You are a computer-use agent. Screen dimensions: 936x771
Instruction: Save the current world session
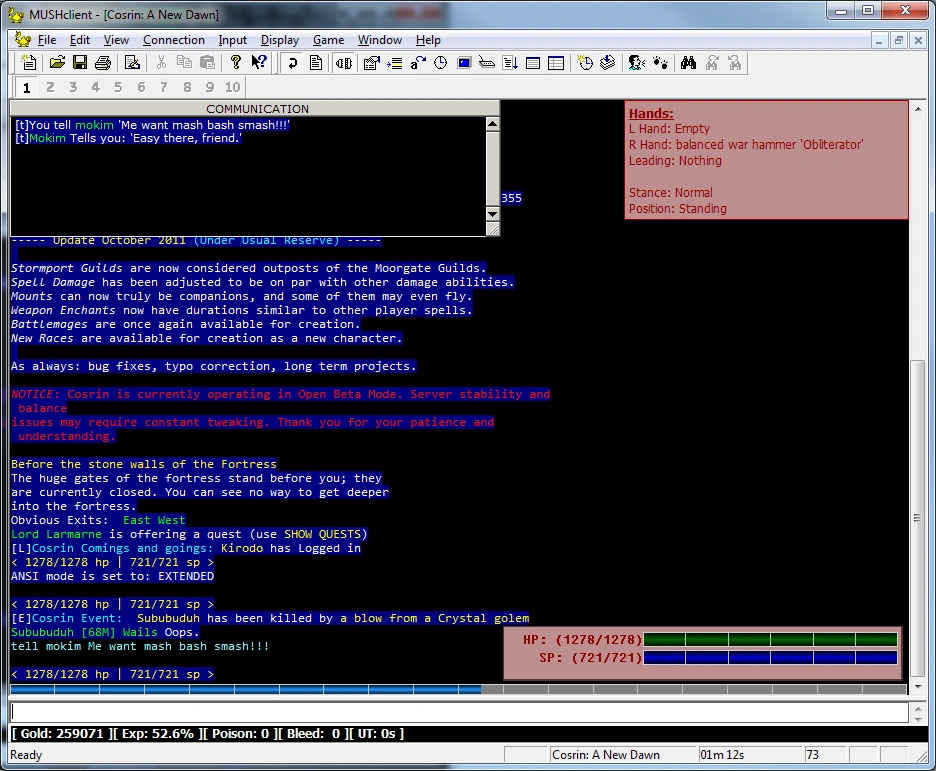click(79, 62)
